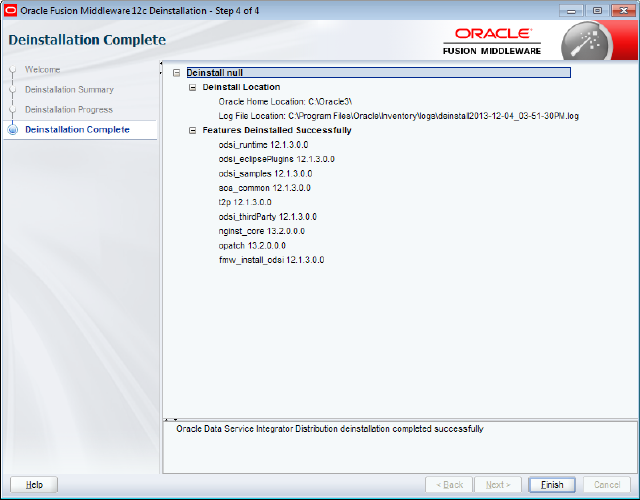Close the Deinstallation window

(x=624, y=11)
